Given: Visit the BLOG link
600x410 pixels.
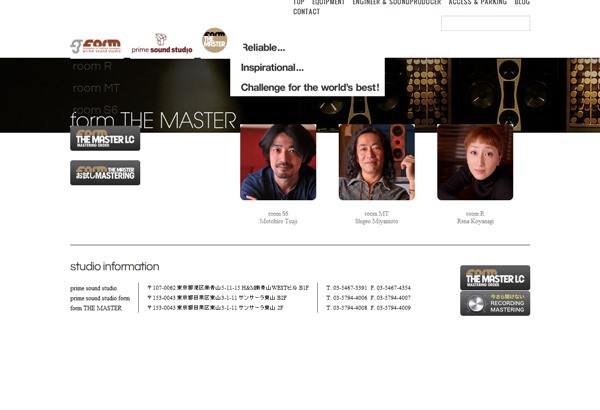Looking at the screenshot, I should (522, 2).
